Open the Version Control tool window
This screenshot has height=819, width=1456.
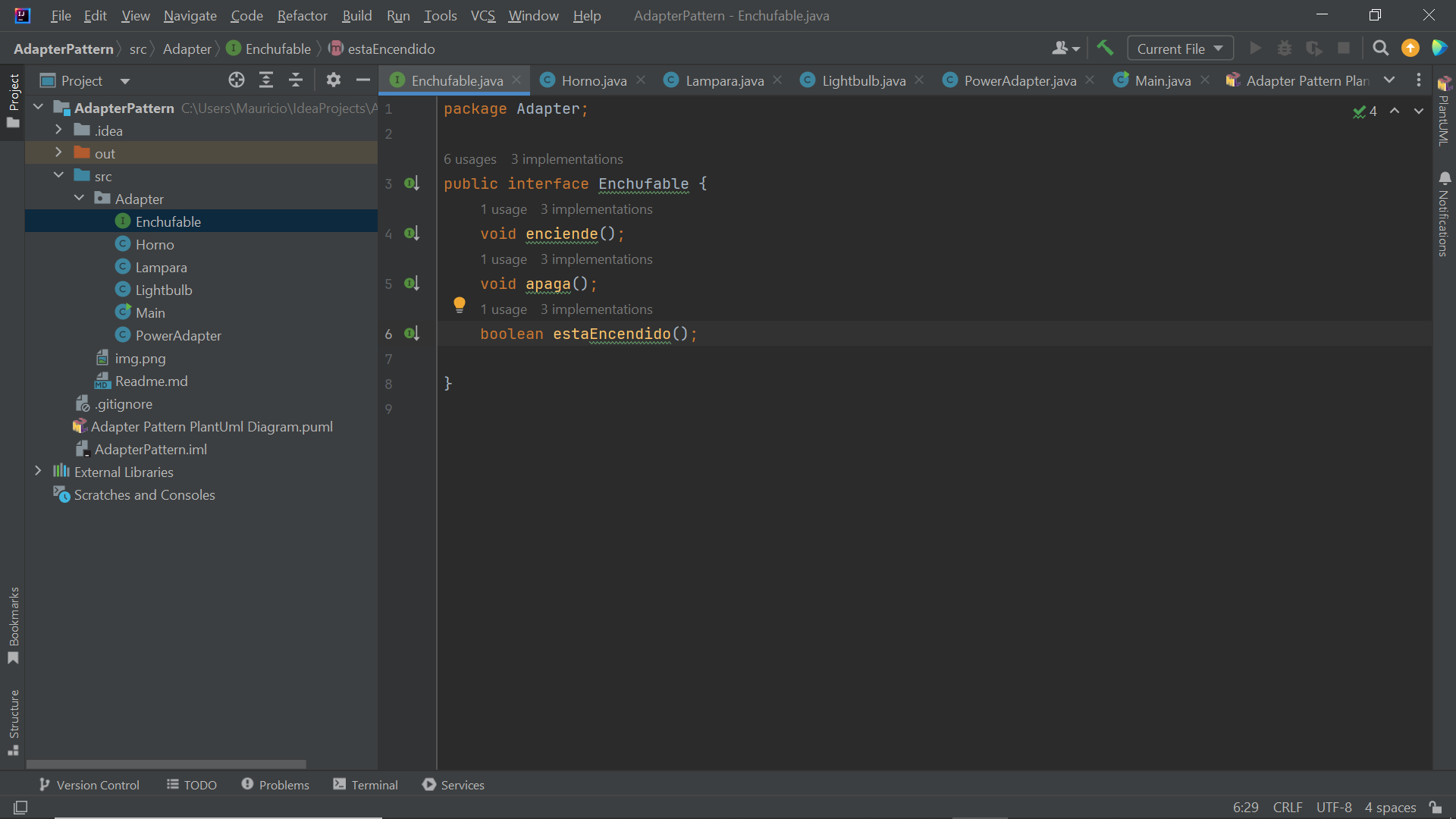coord(89,785)
